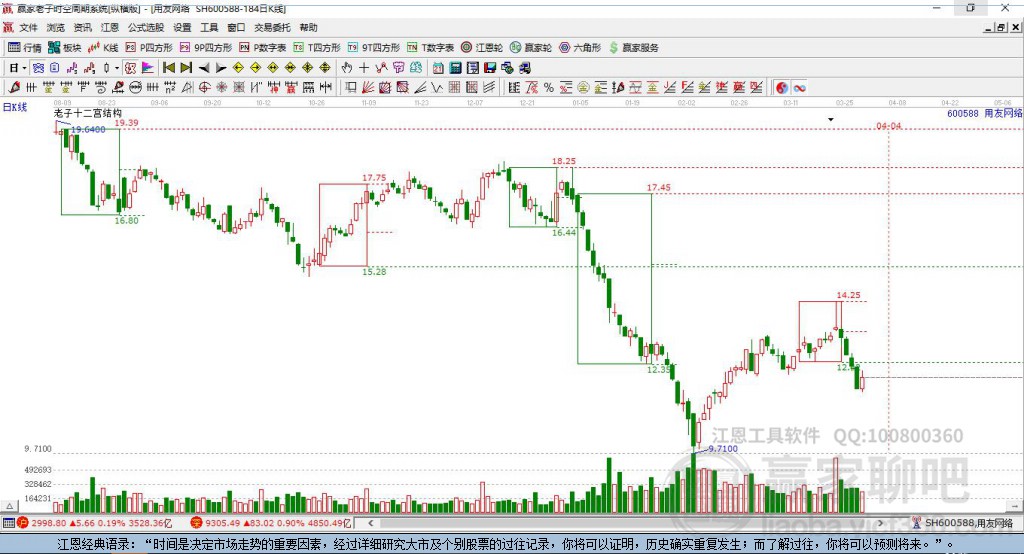Open the 公式选股 menu
Viewport: 1024px width, 554px height.
[146, 27]
